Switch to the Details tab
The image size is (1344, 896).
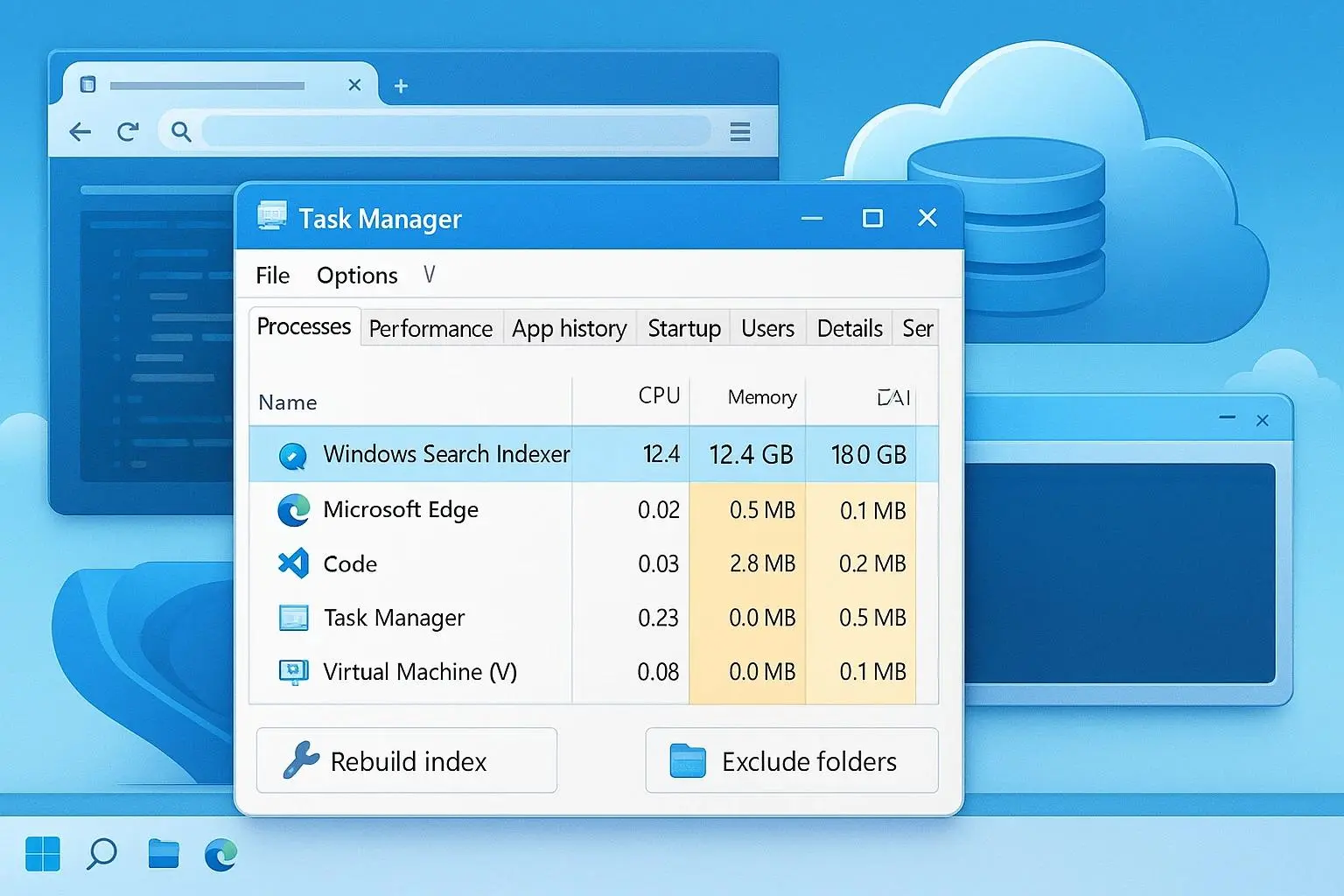click(850, 328)
